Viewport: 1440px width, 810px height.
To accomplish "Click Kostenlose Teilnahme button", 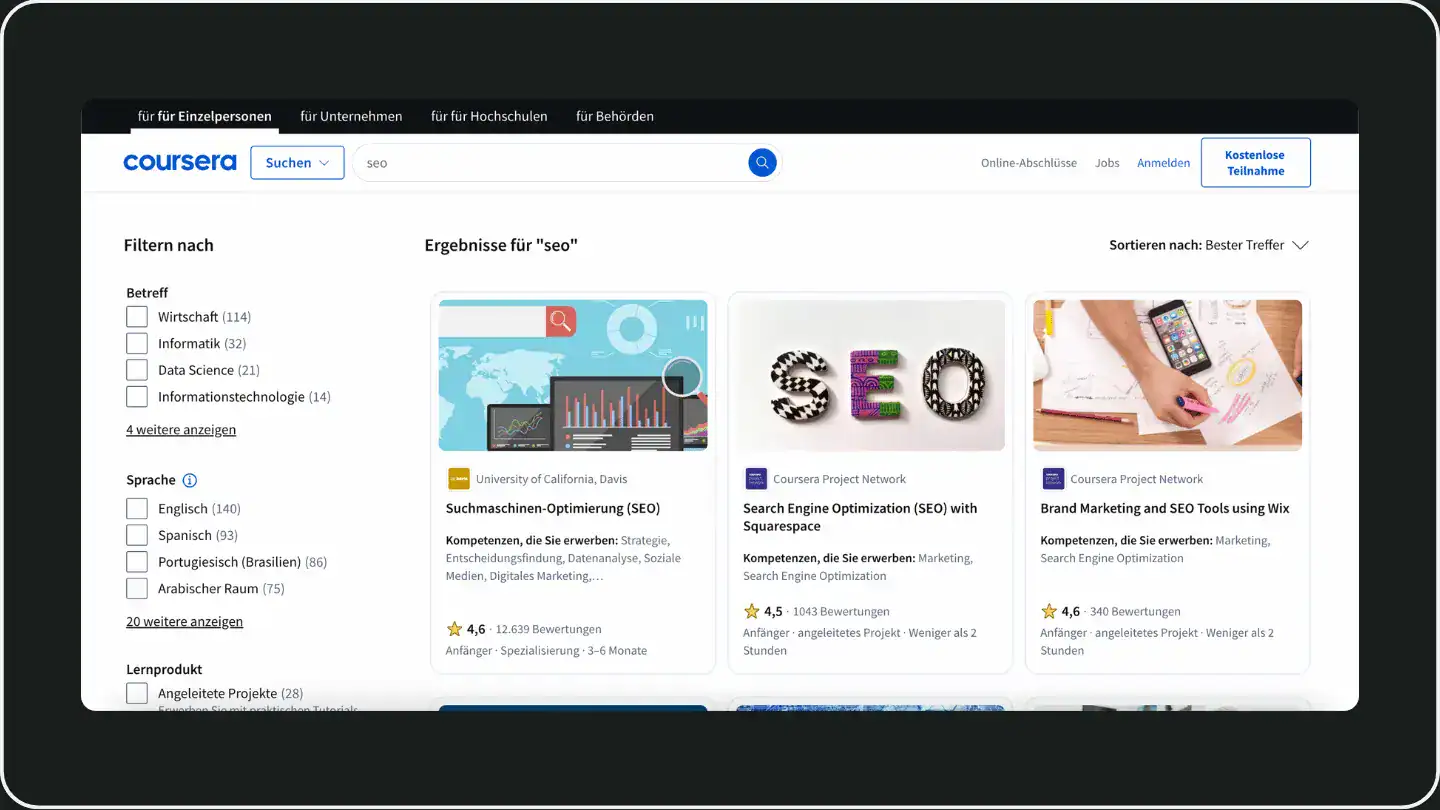I will tap(1255, 163).
